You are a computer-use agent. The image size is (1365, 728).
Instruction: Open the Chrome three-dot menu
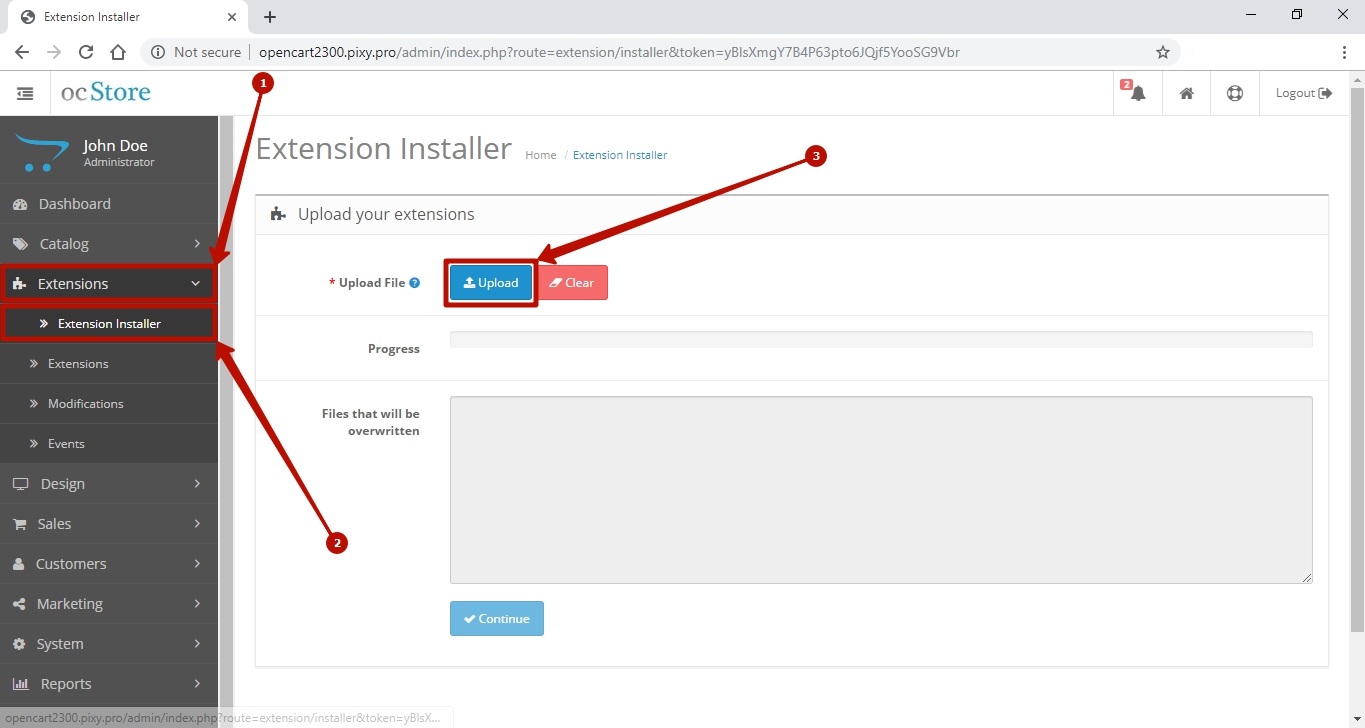click(1344, 52)
